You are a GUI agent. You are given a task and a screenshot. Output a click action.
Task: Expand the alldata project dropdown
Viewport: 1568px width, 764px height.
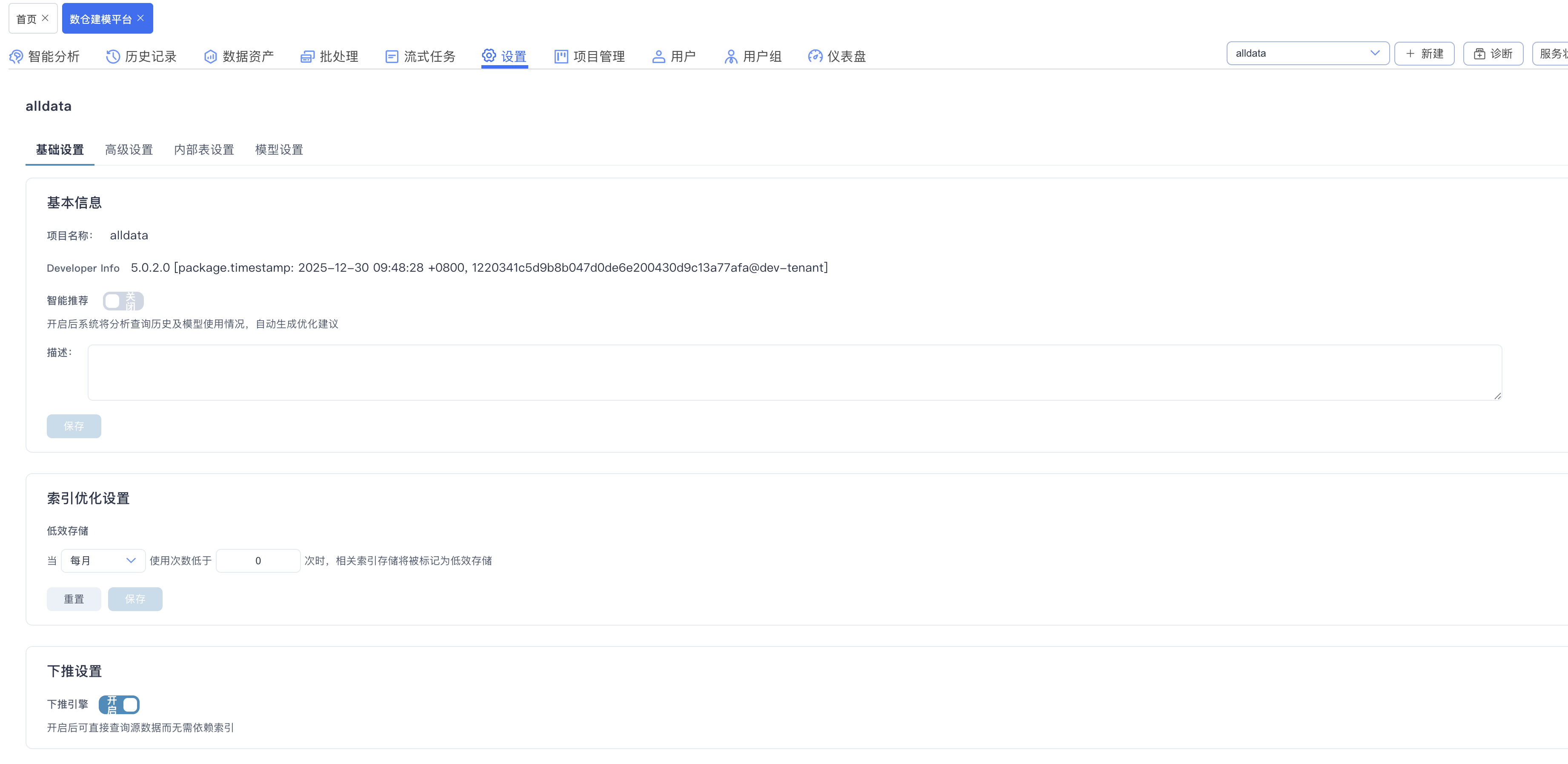[x=1307, y=54]
